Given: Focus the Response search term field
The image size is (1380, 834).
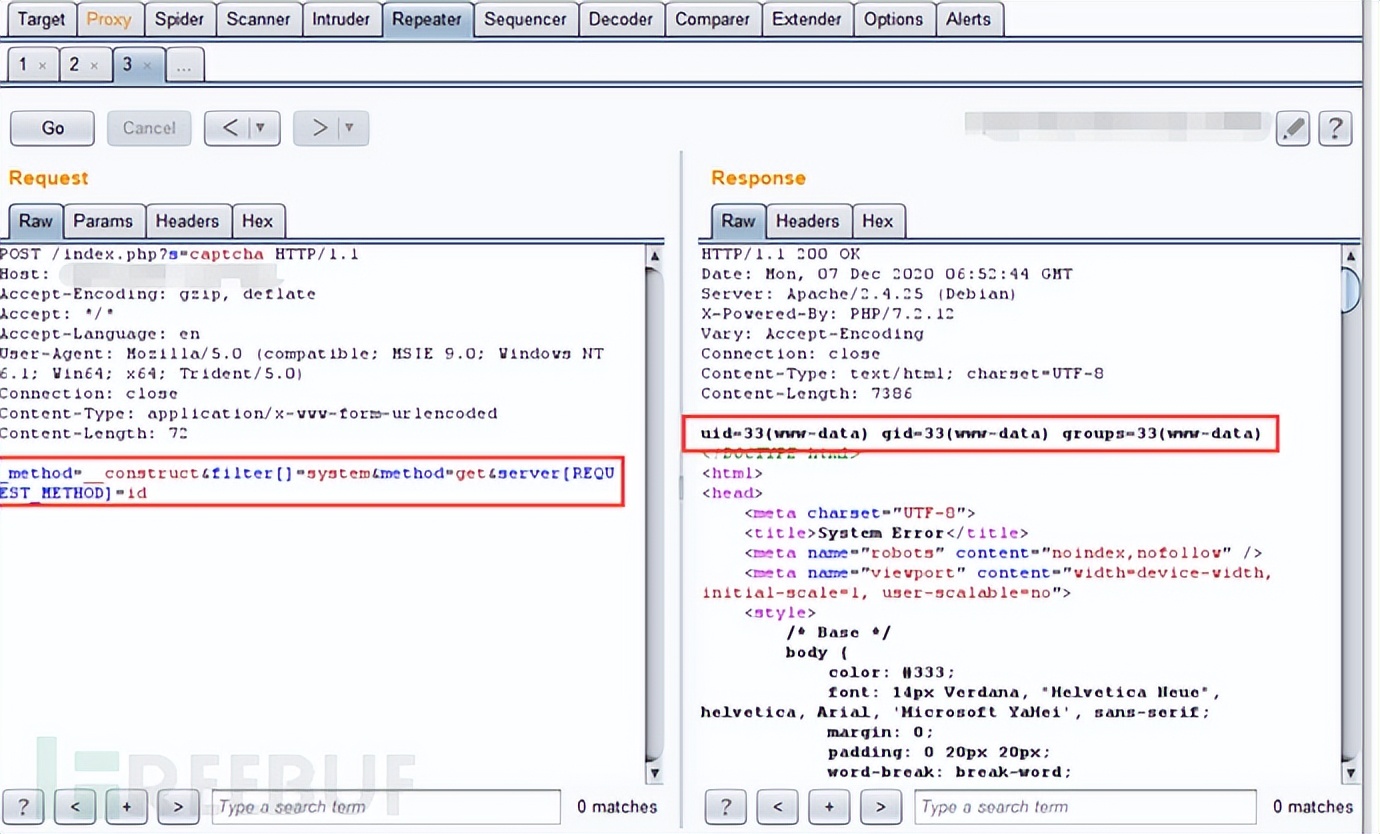Looking at the screenshot, I should [1086, 807].
